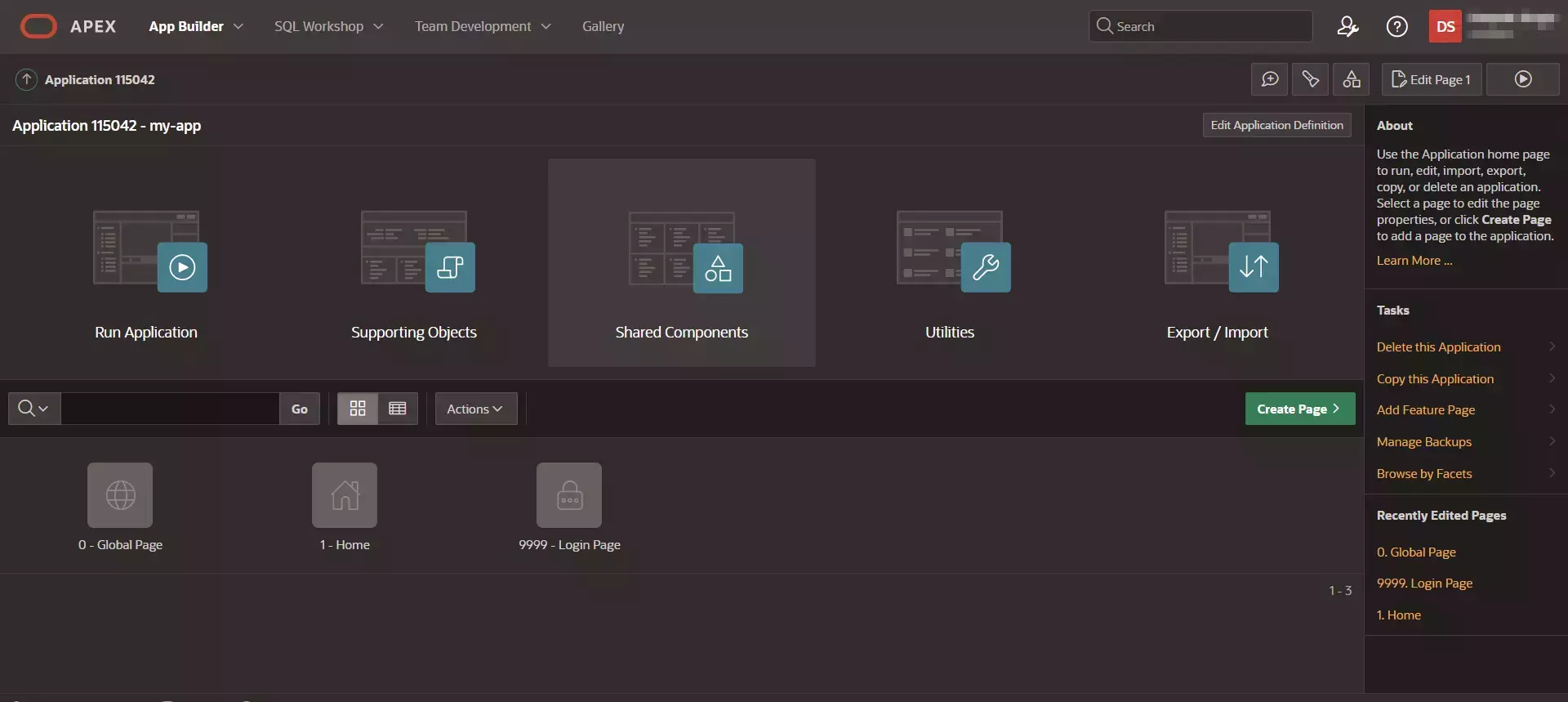Expand the Actions menu
The width and height of the screenshot is (1568, 702).
(476, 409)
